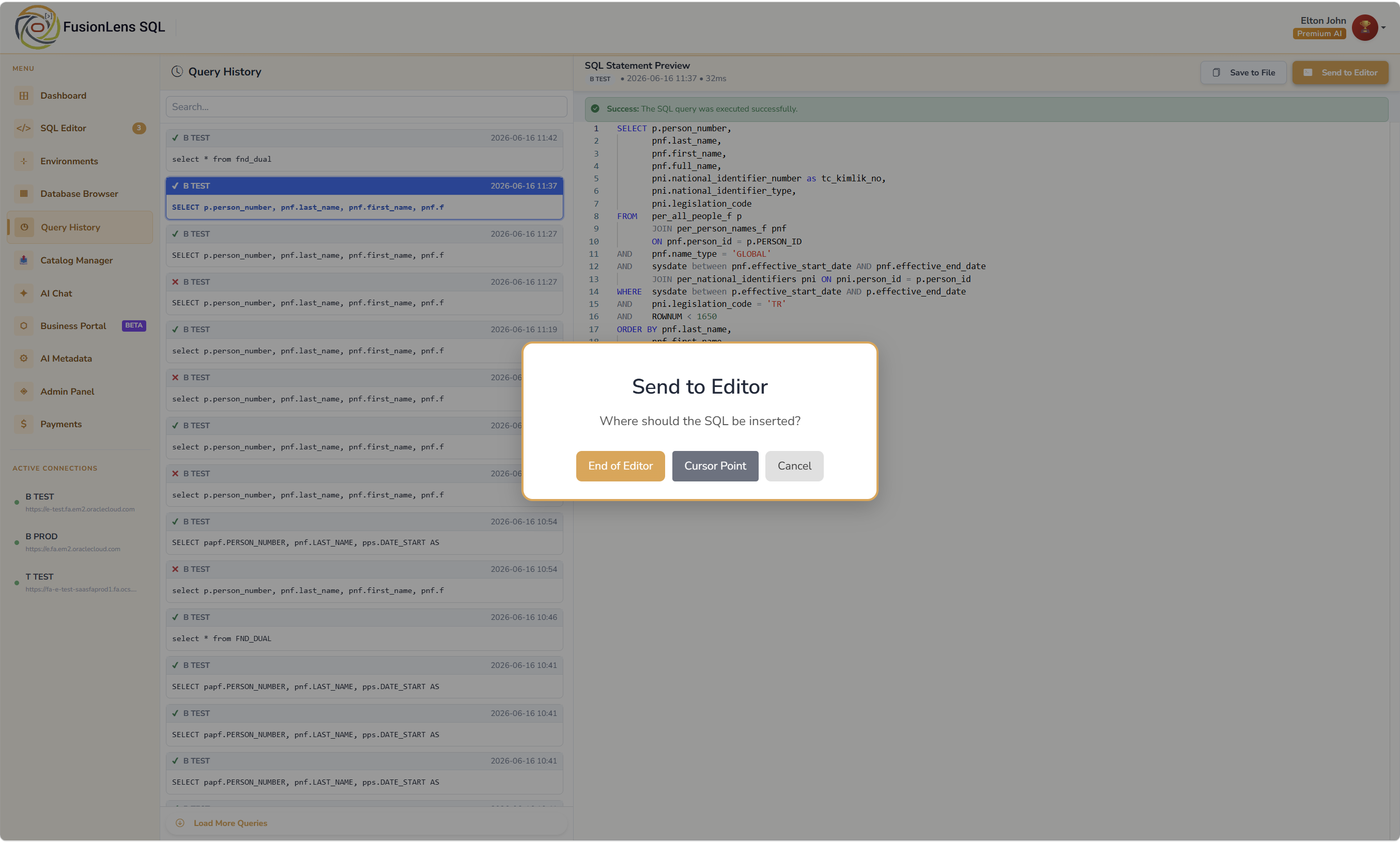Click the B TEST tag under preview title
1400x842 pixels.
coord(600,79)
